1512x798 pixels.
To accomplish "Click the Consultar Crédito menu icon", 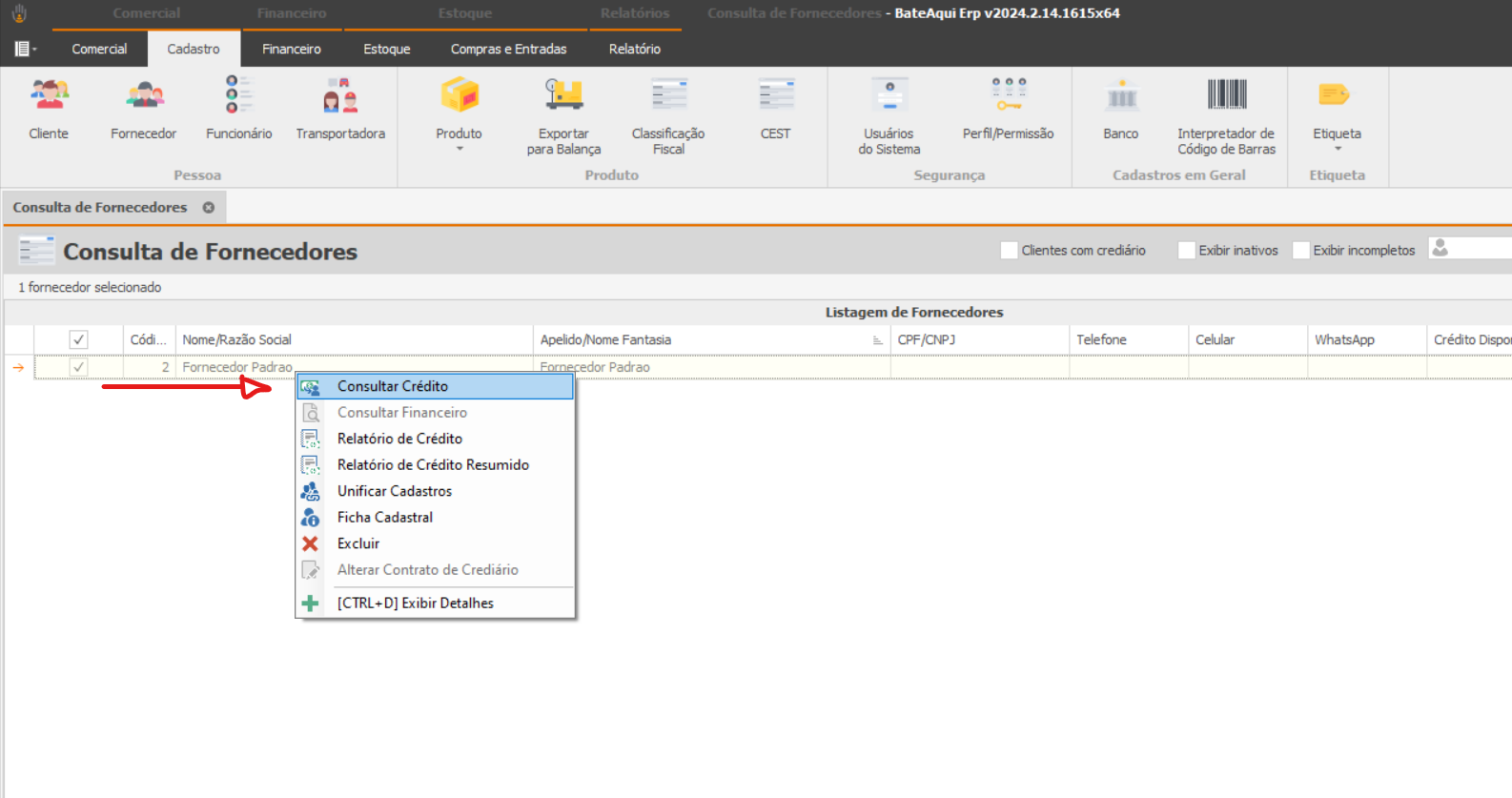I will click(x=310, y=386).
